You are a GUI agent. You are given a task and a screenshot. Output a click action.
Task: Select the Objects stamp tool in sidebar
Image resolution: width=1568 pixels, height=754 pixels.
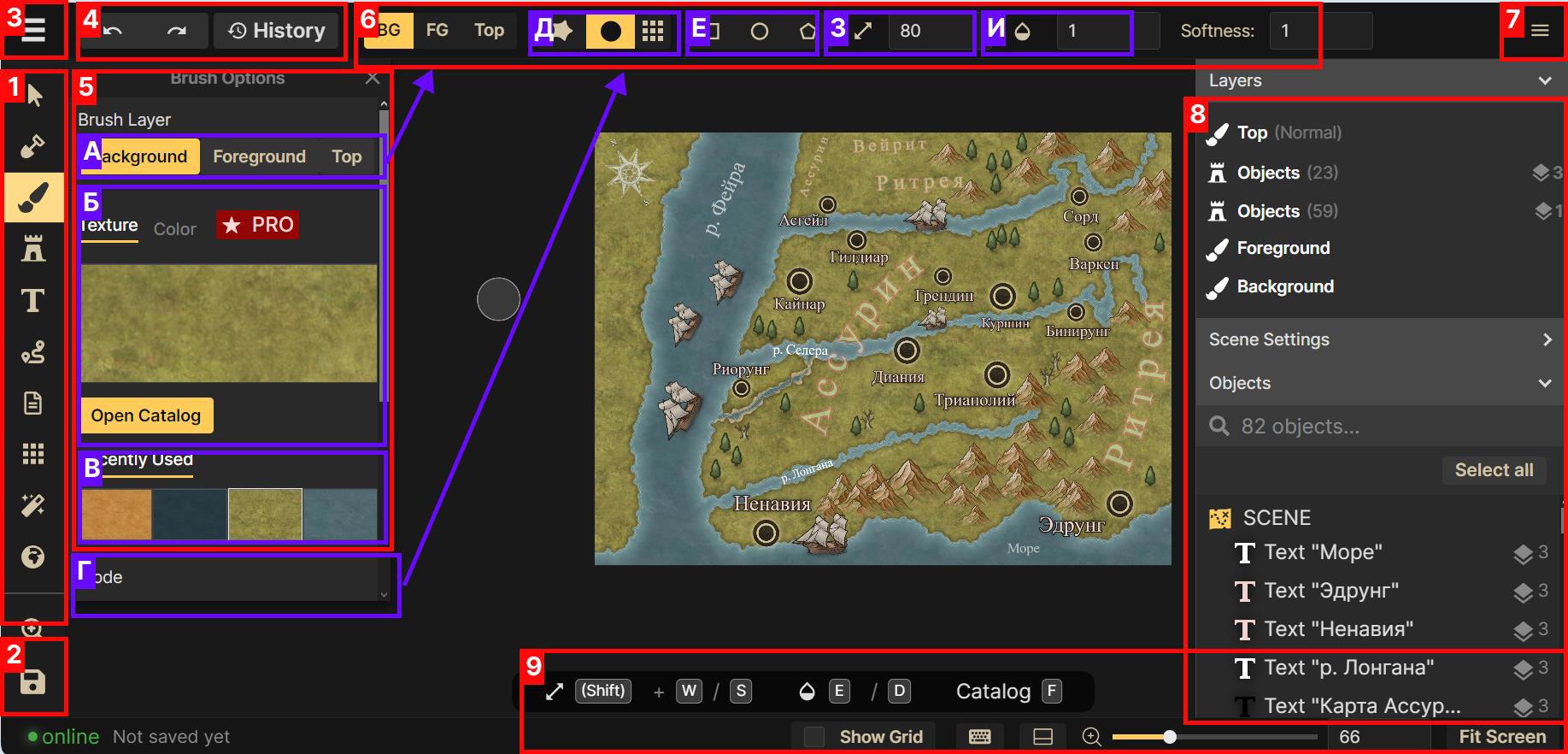(x=33, y=249)
